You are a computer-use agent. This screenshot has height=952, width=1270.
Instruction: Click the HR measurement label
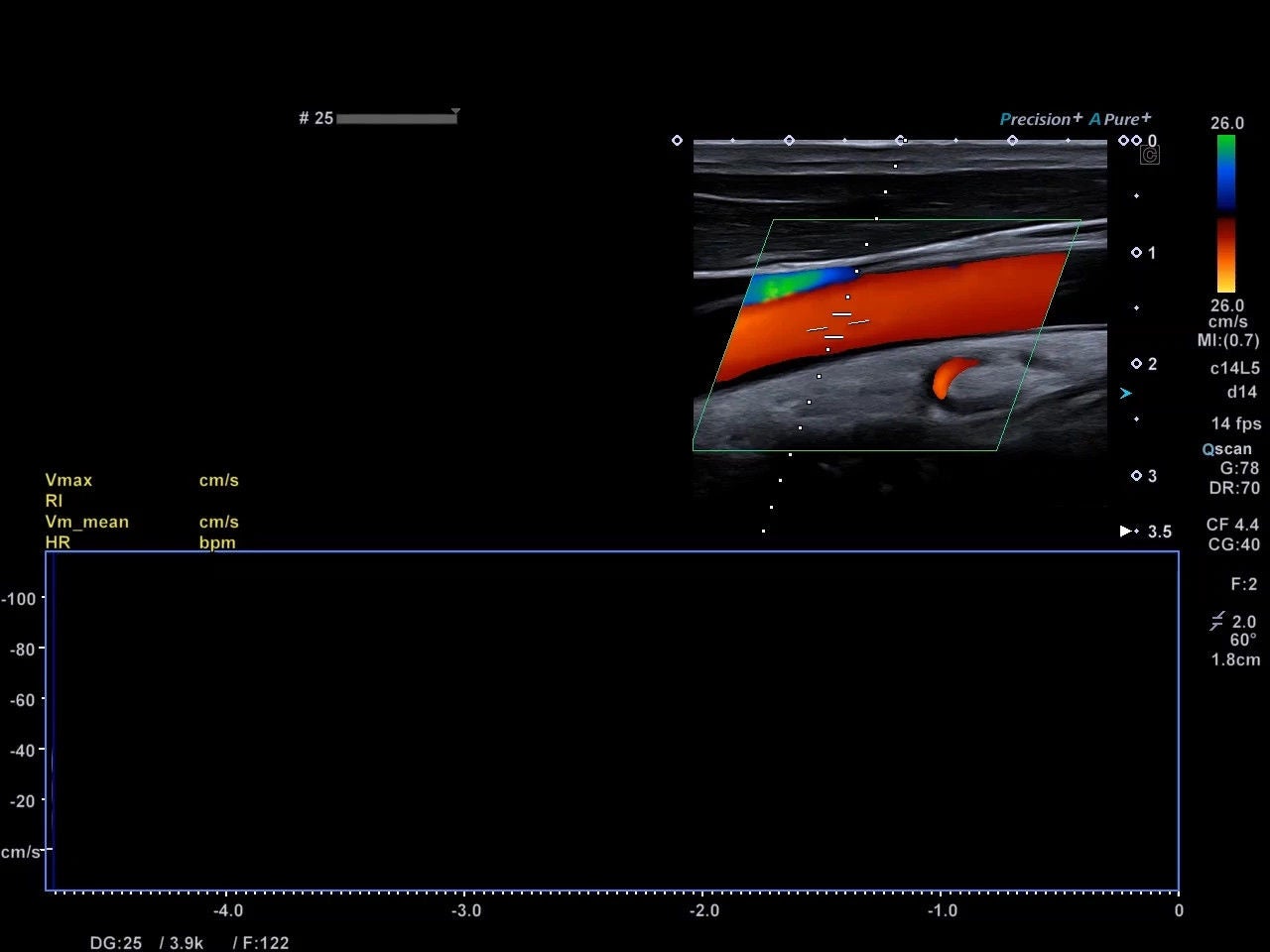pos(58,542)
